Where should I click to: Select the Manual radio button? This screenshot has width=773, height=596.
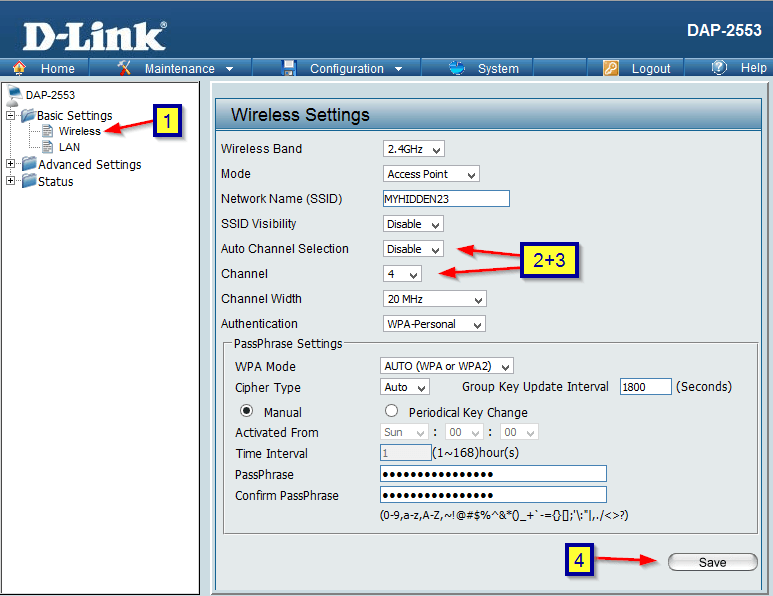[x=246, y=411]
